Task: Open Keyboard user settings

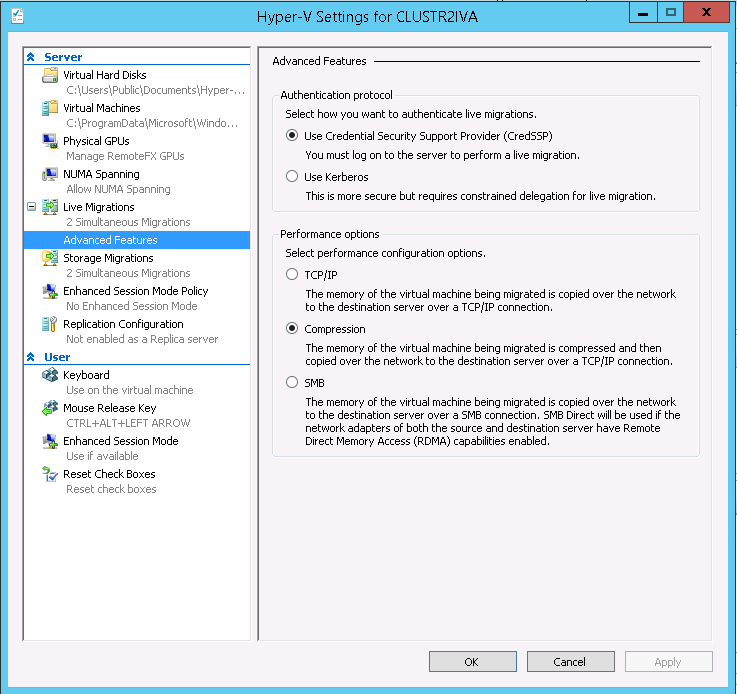Action: 86,375
